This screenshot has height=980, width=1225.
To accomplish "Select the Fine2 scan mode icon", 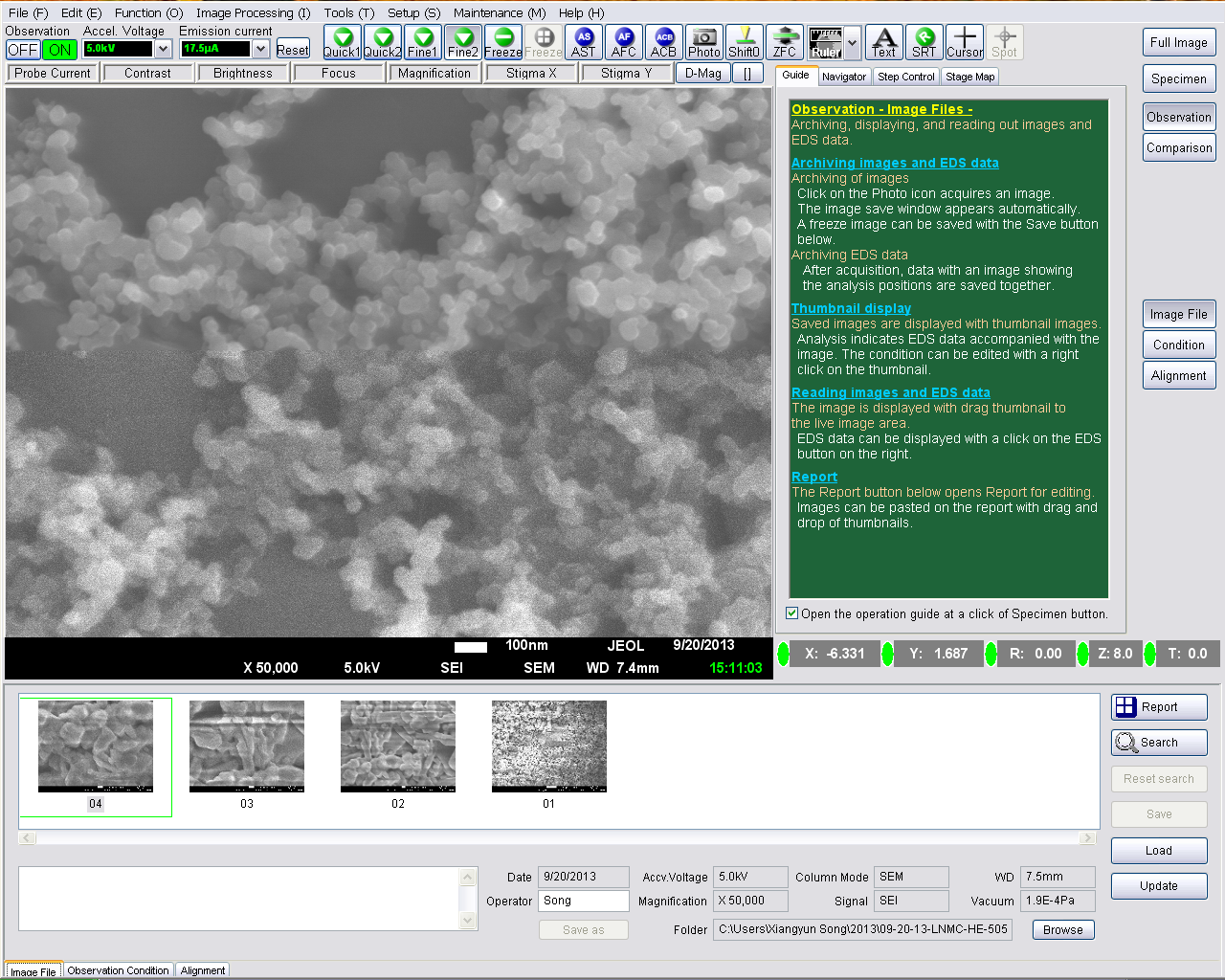I will click(462, 42).
